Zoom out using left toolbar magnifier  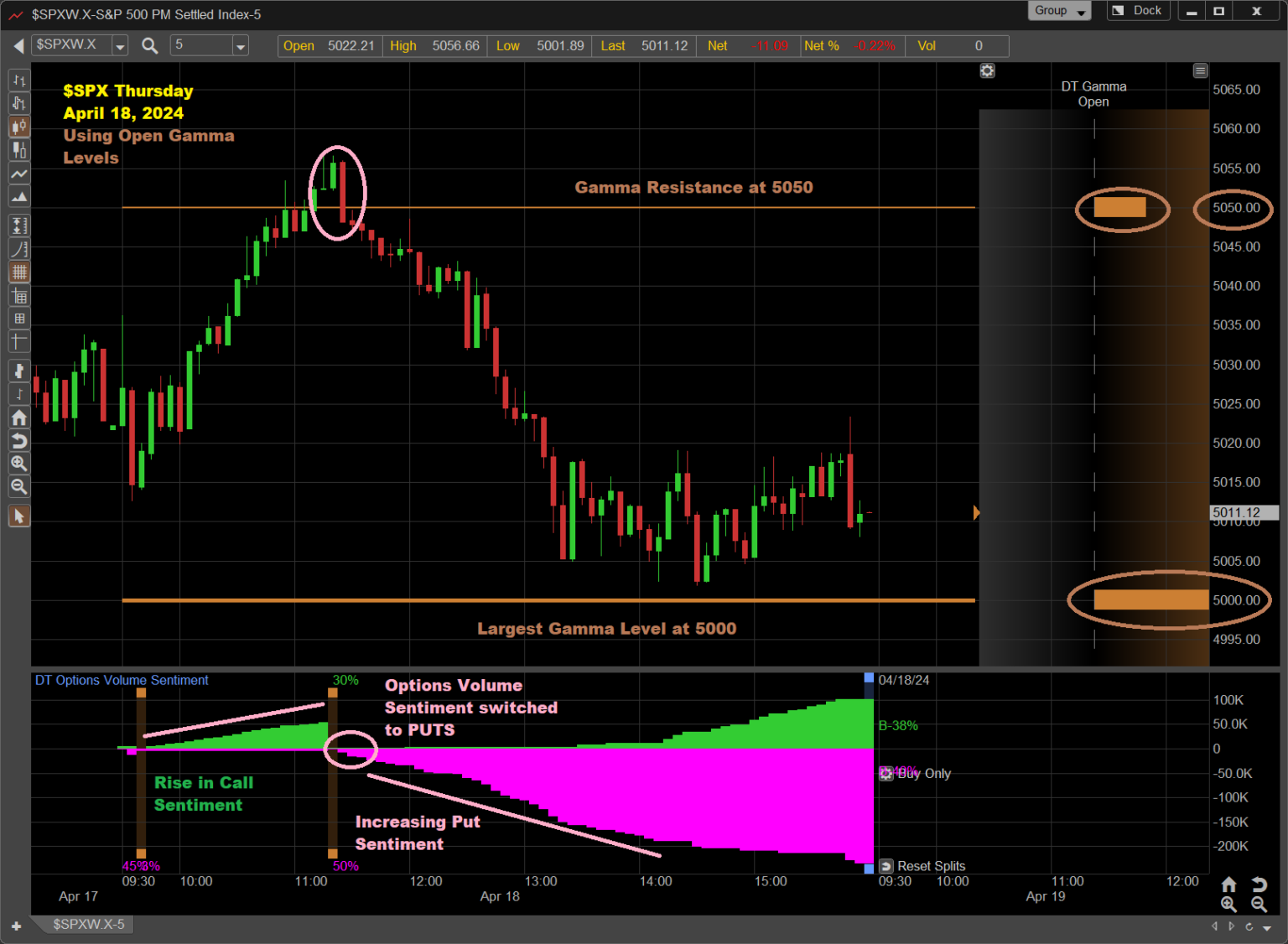pos(18,487)
